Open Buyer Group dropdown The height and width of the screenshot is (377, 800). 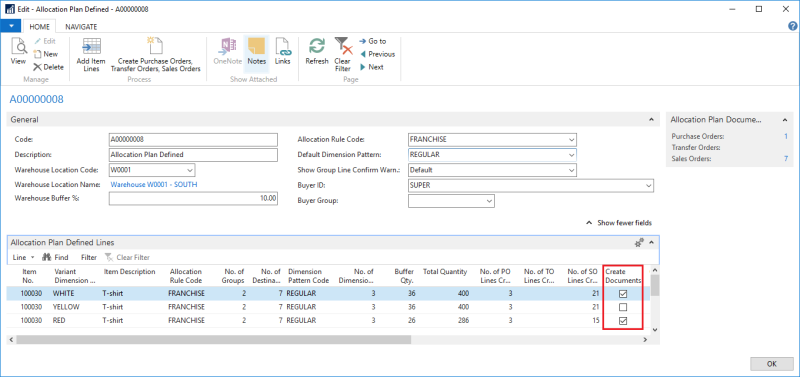coord(489,201)
